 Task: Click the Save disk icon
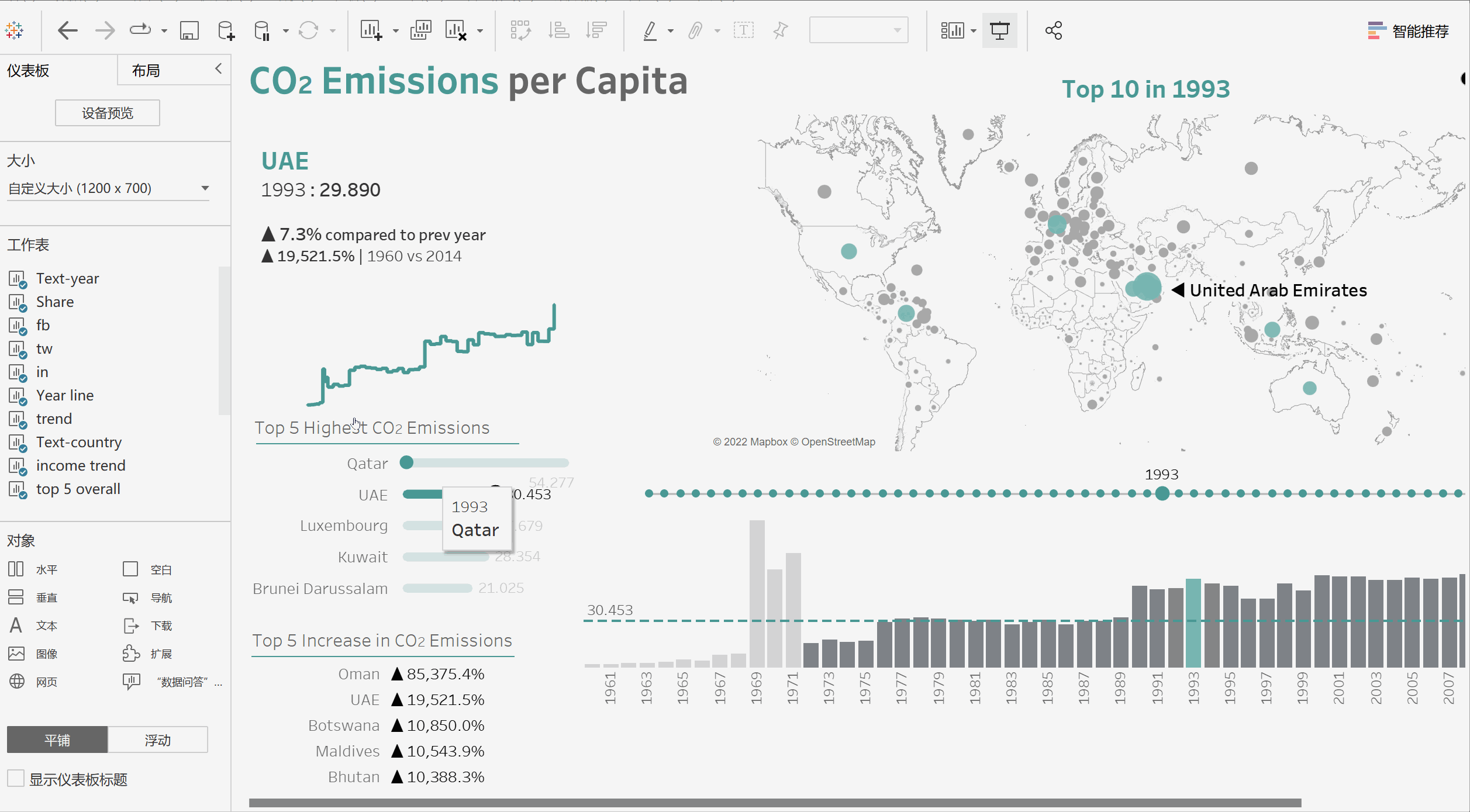pyautogui.click(x=189, y=30)
